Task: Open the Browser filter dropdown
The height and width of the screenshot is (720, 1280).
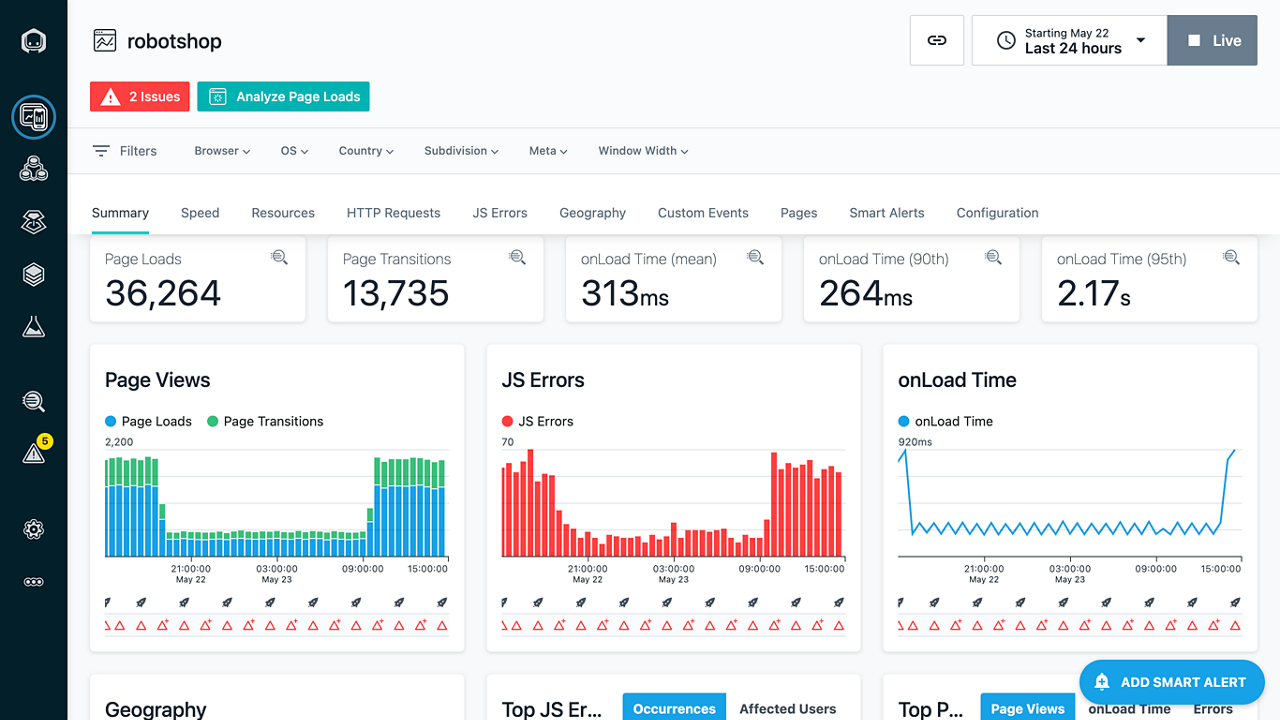Action: click(221, 150)
